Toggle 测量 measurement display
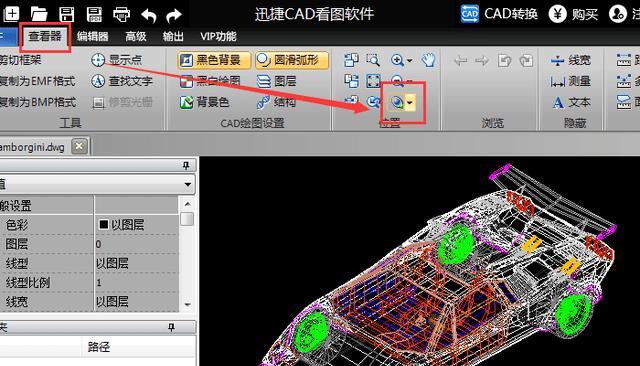This screenshot has width=640, height=366. 571,81
